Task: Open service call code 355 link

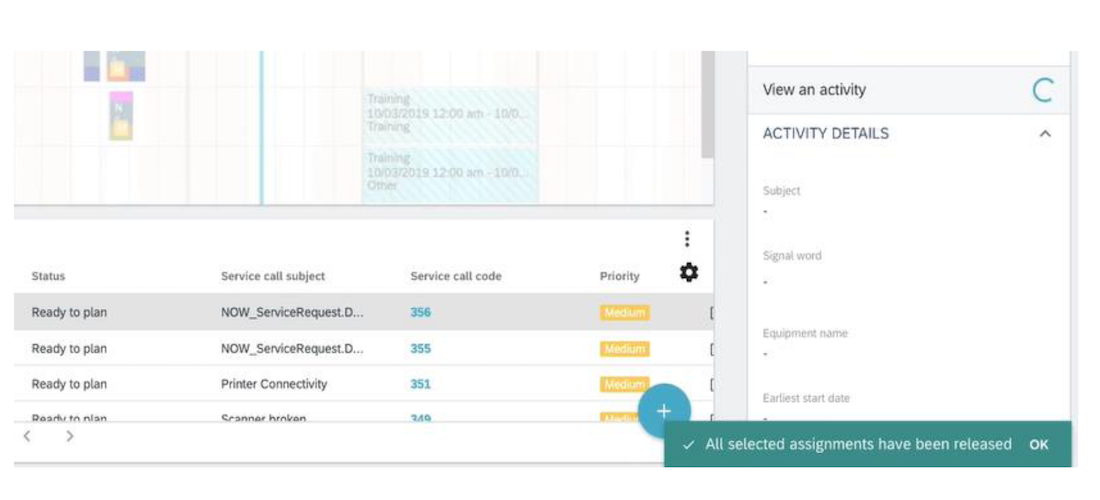Action: click(420, 349)
